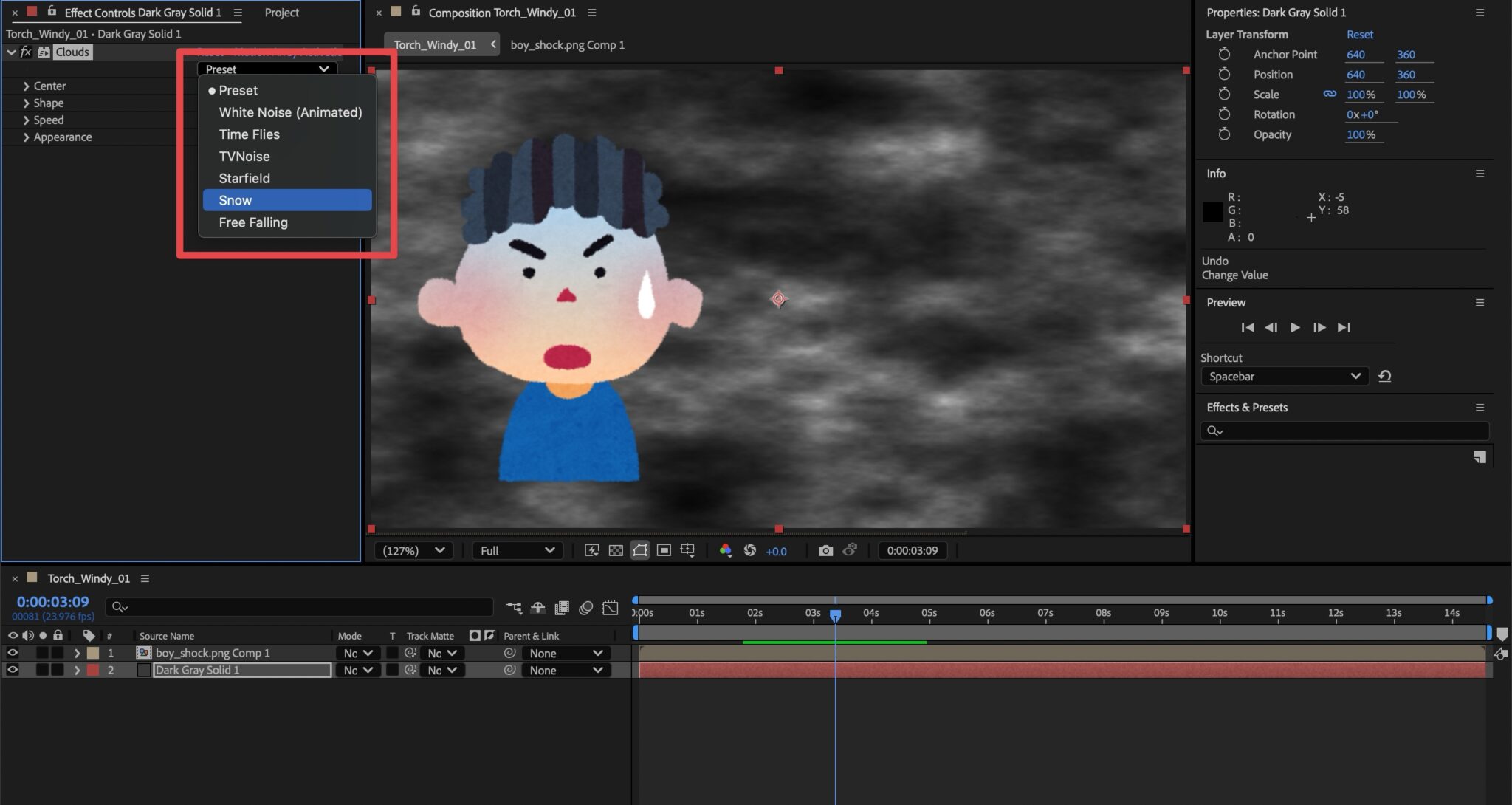Switch to the Project tab
Screen dimensions: 1512x805
click(x=281, y=13)
